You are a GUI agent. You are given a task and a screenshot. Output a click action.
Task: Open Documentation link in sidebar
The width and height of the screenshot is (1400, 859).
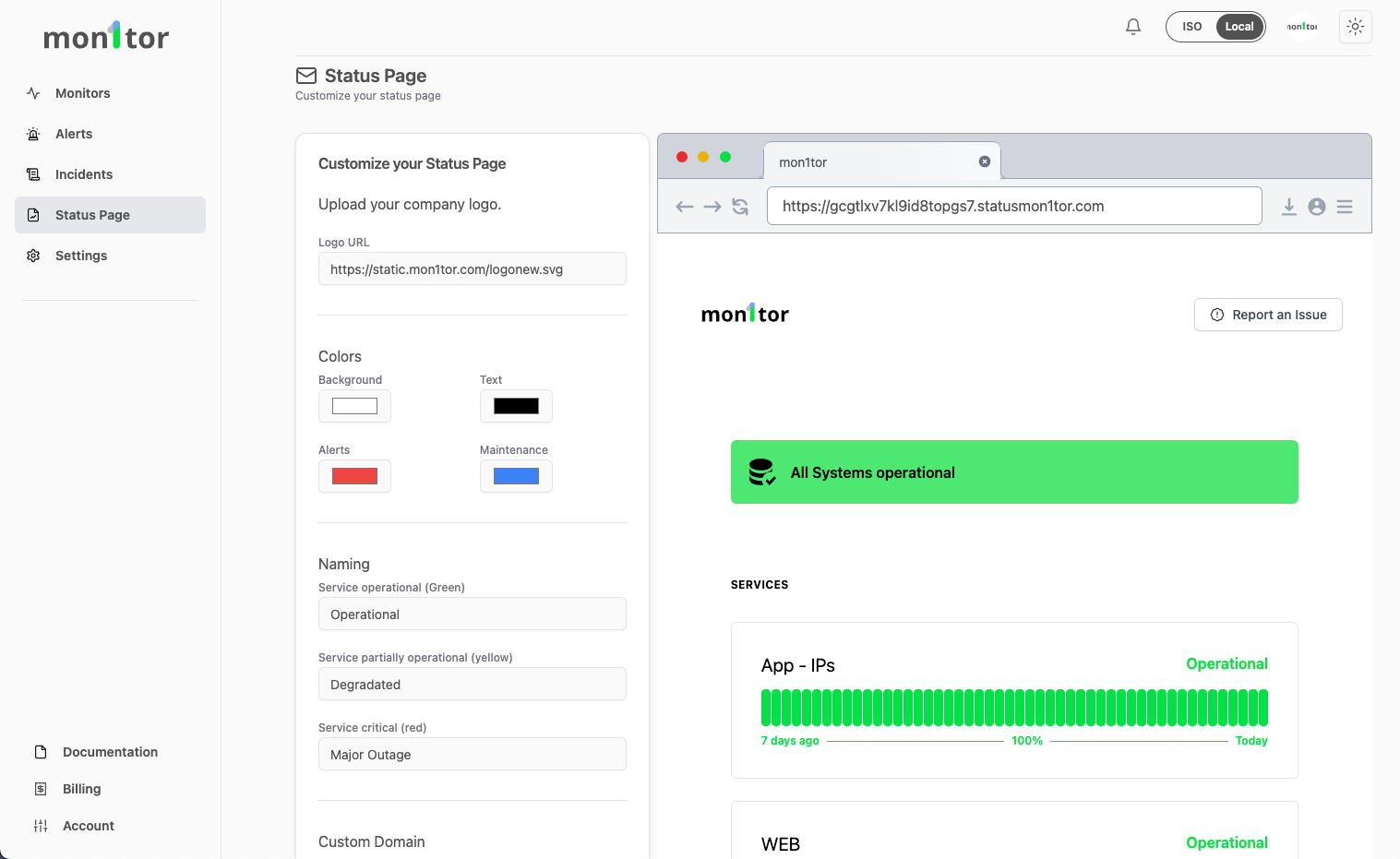110,752
